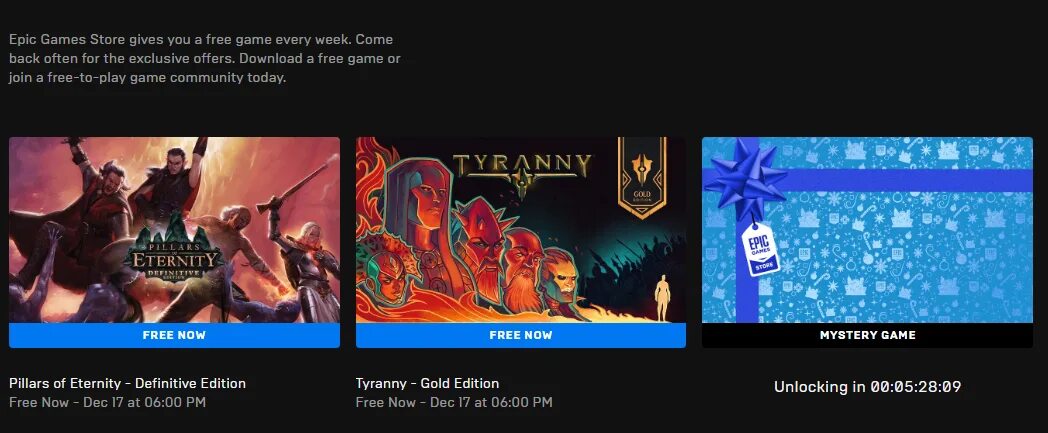
Task: Open the blue mystery gift box image
Action: click(x=867, y=230)
